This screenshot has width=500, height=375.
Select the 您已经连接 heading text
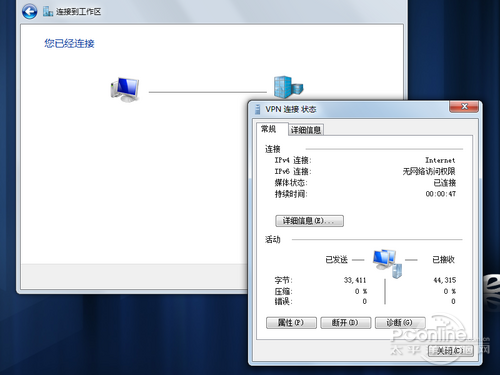tap(69, 43)
